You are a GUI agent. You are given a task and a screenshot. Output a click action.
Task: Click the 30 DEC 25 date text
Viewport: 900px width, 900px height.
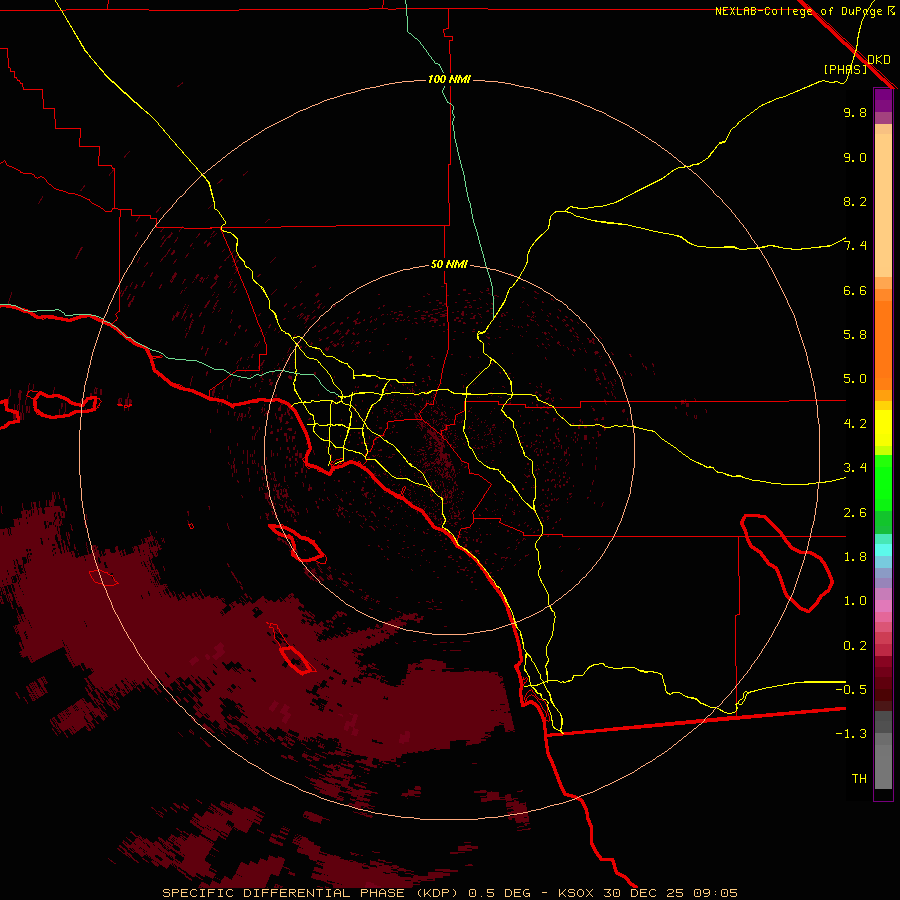645,893
